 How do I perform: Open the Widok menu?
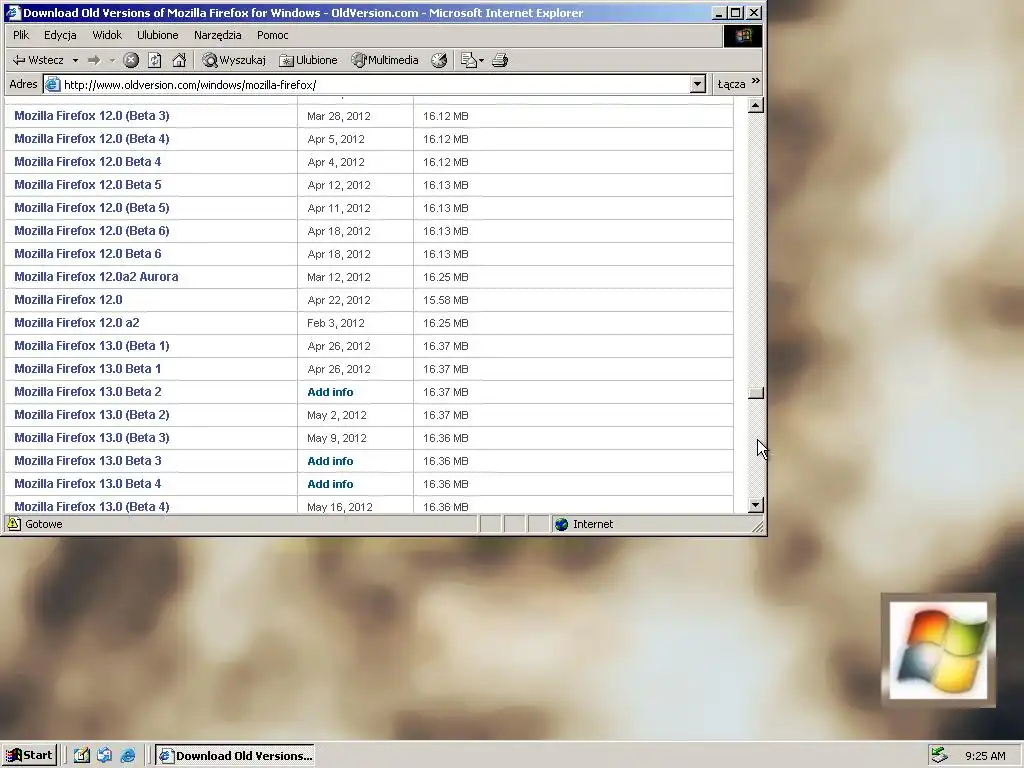pos(107,35)
